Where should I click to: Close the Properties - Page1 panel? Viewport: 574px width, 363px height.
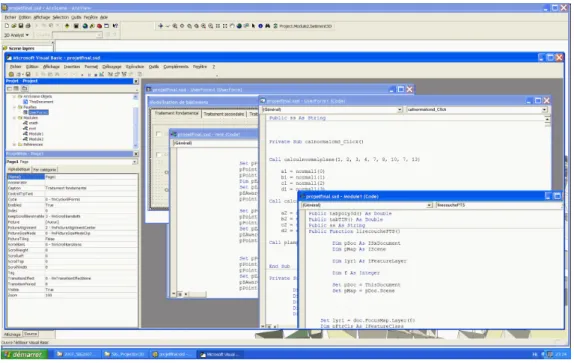pyautogui.click(x=136, y=154)
